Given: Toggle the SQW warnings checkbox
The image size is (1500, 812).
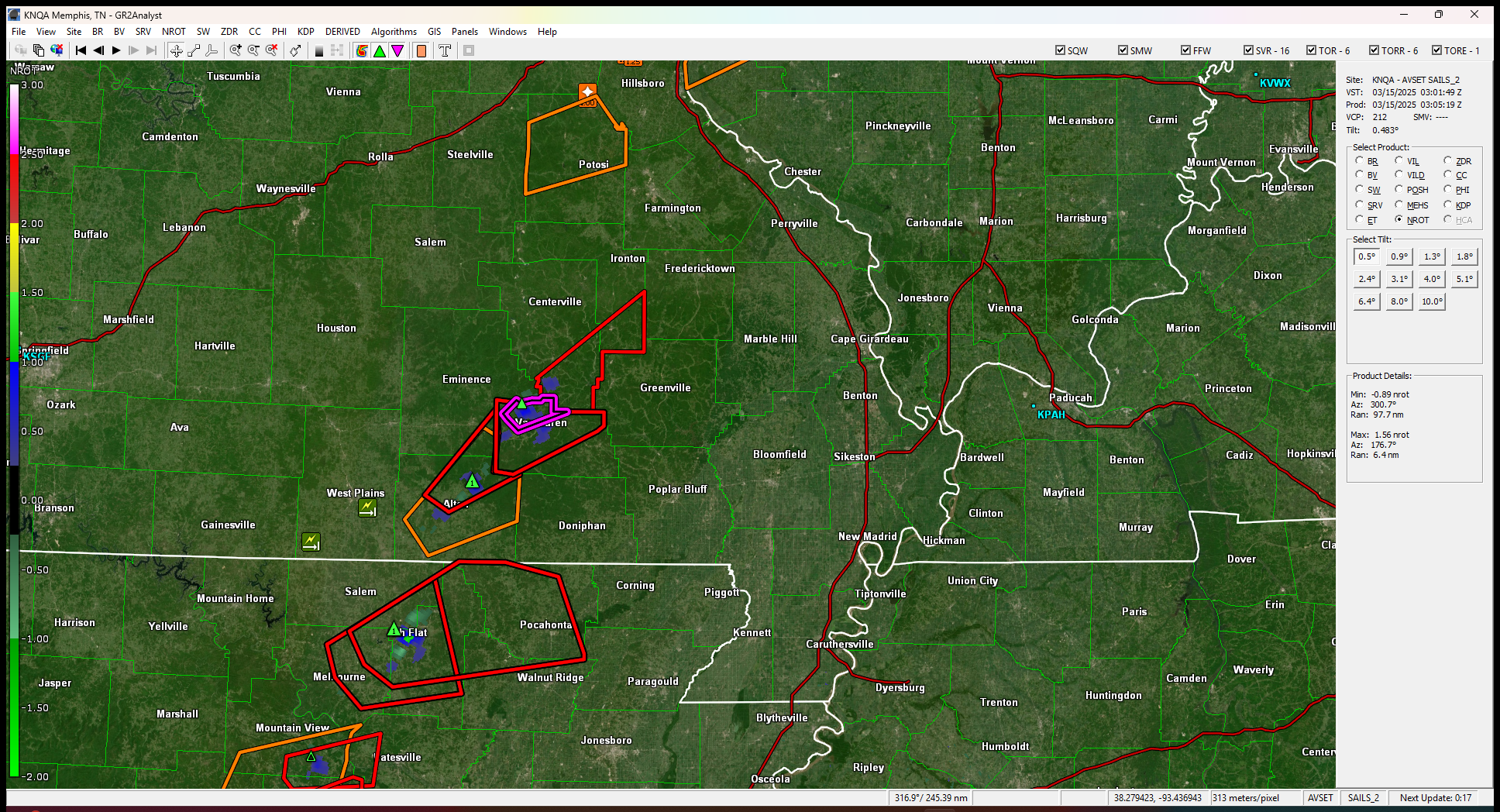Looking at the screenshot, I should point(1060,50).
